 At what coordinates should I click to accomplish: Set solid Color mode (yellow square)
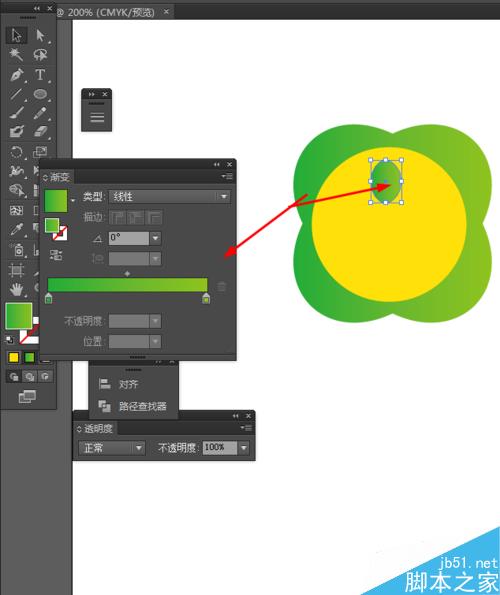pos(14,357)
